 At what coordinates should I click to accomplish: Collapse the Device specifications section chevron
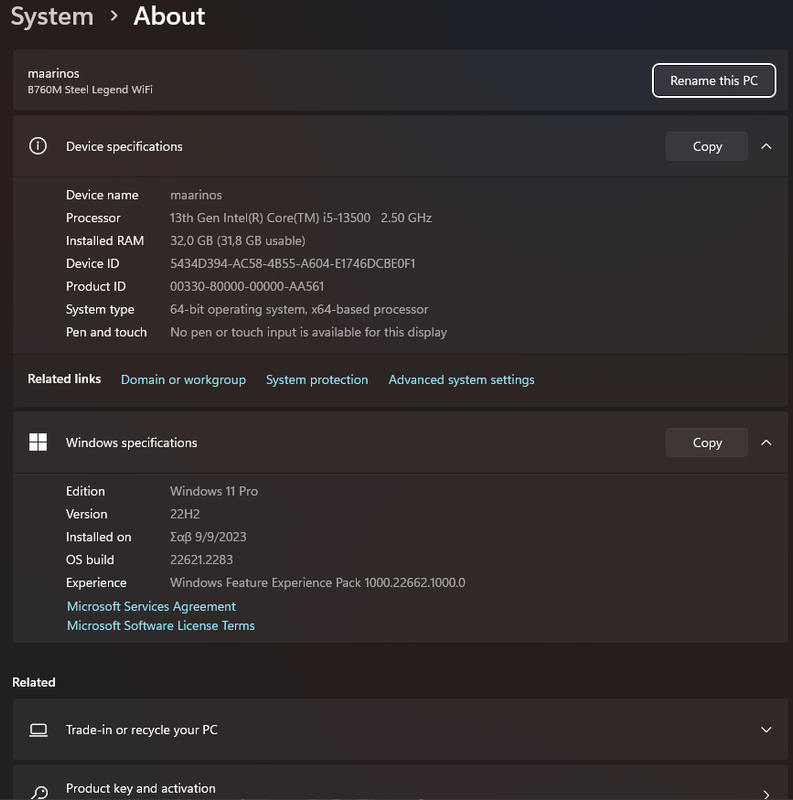click(x=766, y=146)
